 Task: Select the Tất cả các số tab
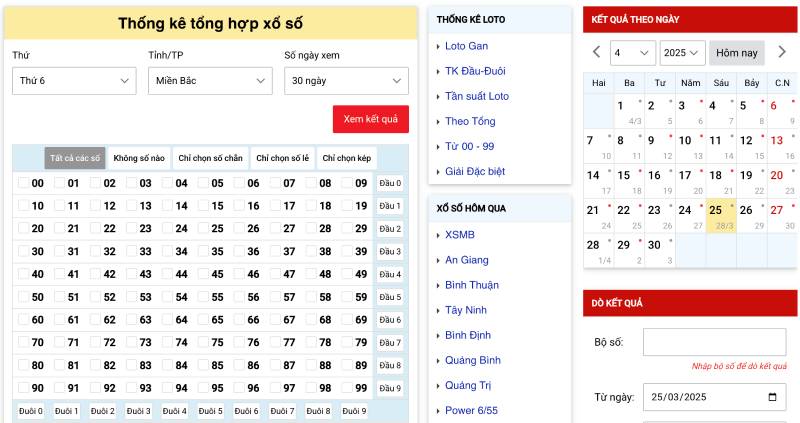tap(75, 158)
